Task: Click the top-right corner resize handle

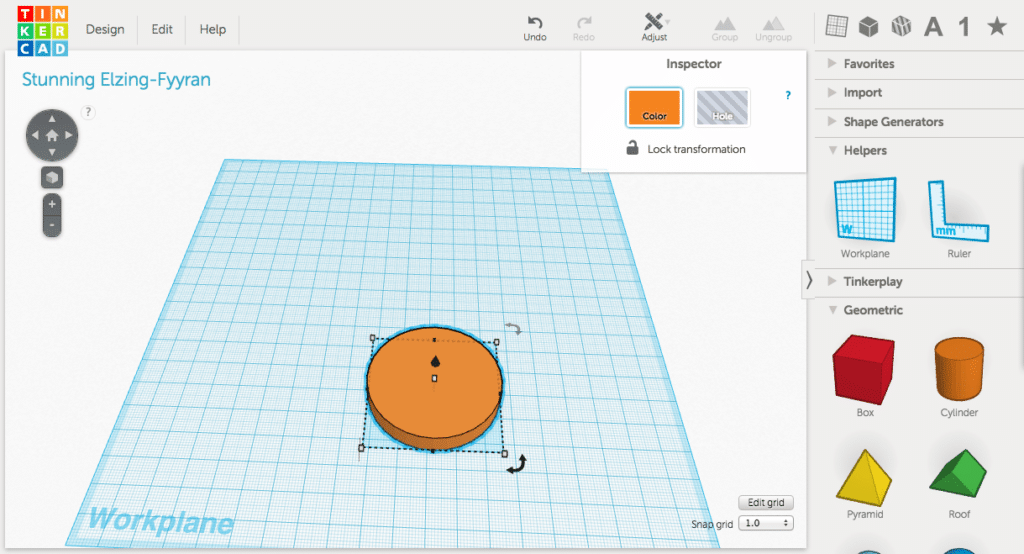Action: [x=496, y=342]
